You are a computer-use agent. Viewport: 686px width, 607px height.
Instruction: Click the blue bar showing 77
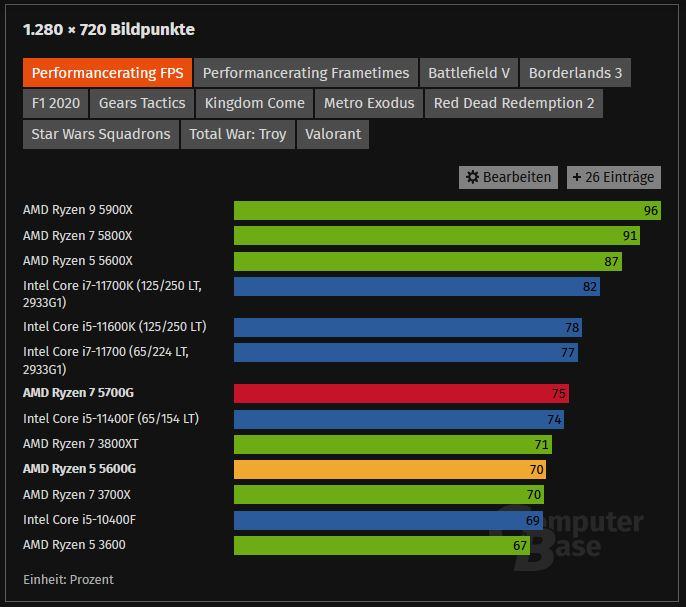[x=406, y=353]
